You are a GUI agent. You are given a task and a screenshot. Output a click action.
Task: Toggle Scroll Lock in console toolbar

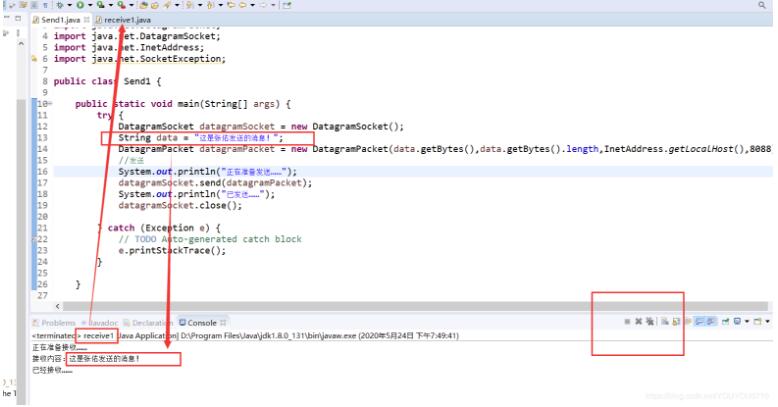click(676, 322)
